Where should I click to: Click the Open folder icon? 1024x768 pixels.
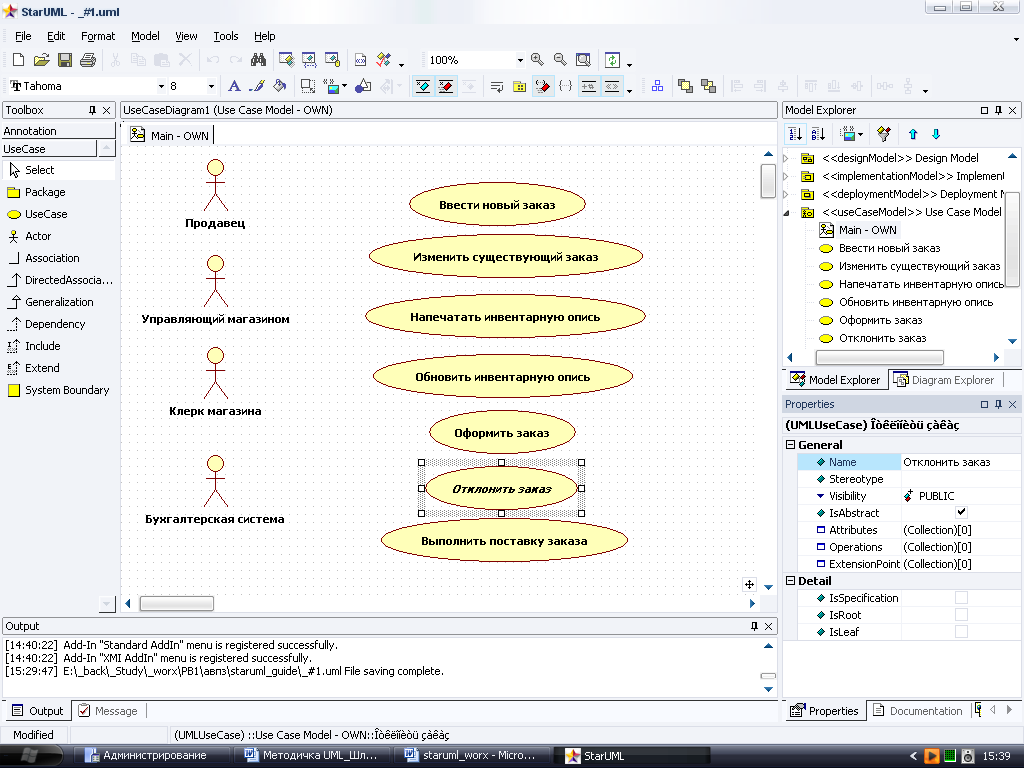point(41,60)
